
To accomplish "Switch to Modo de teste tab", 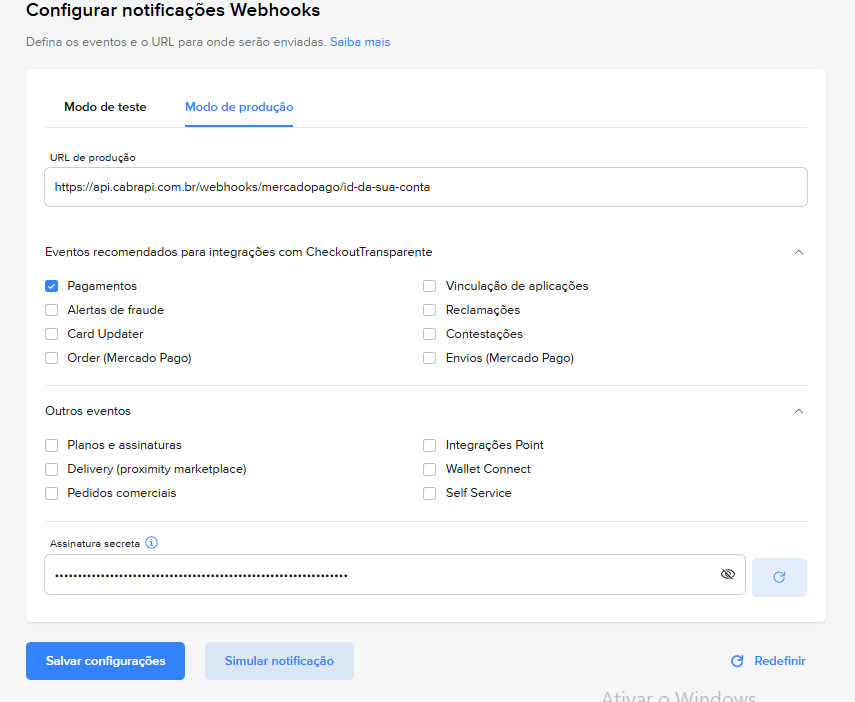I will click(105, 107).
